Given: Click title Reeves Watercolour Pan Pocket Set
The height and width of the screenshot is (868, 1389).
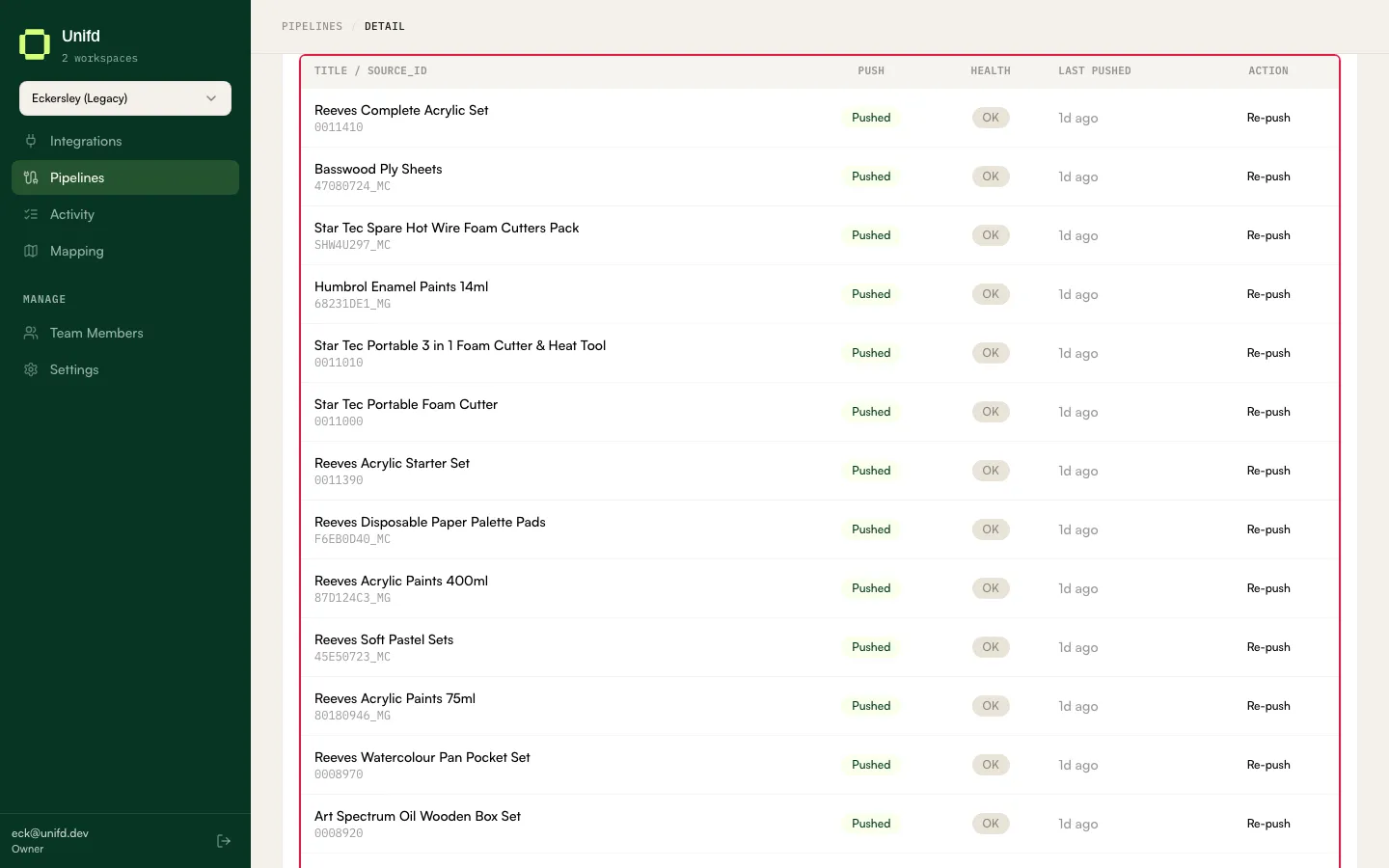Looking at the screenshot, I should click(x=422, y=757).
